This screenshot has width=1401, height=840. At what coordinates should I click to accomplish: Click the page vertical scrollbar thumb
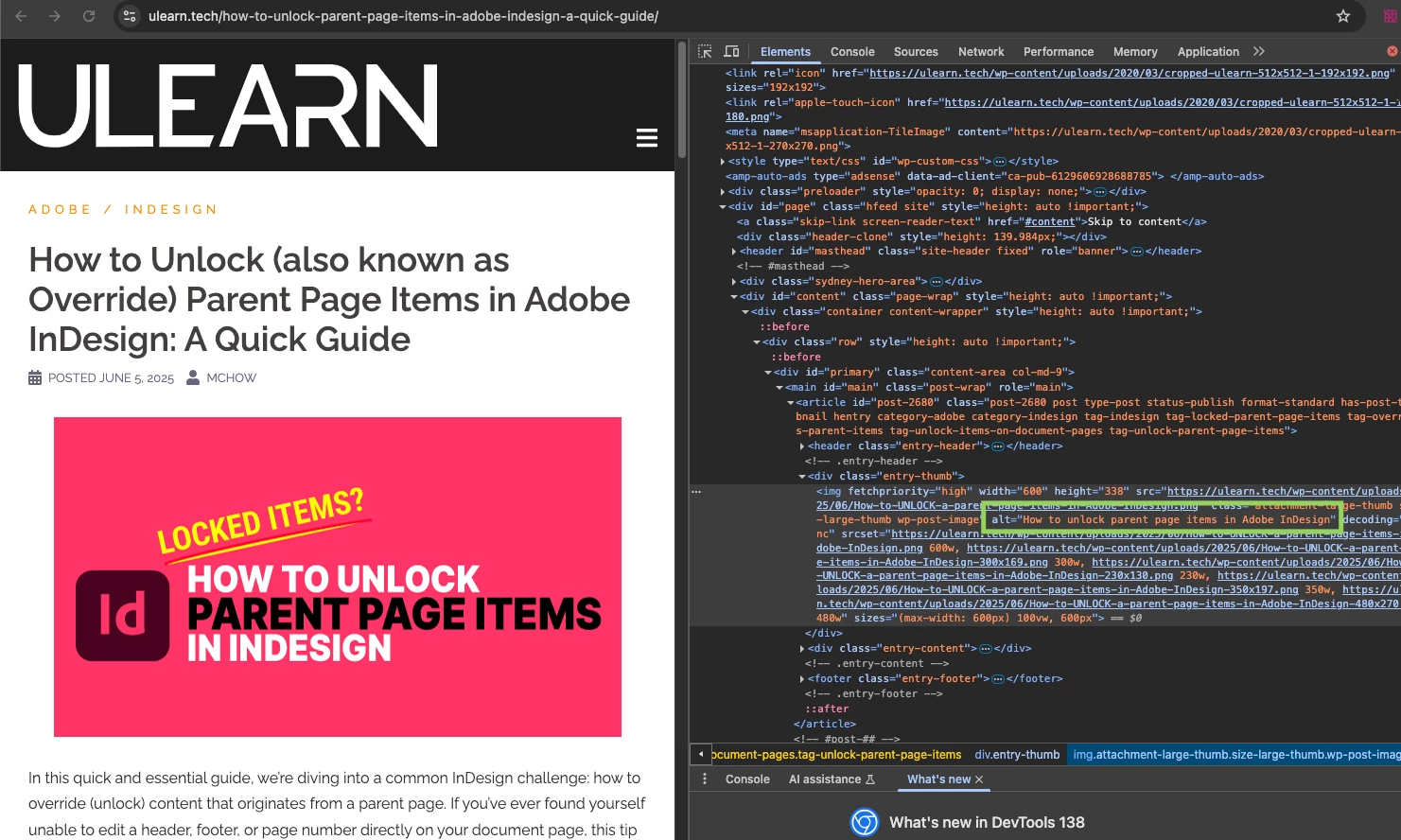coord(682,99)
